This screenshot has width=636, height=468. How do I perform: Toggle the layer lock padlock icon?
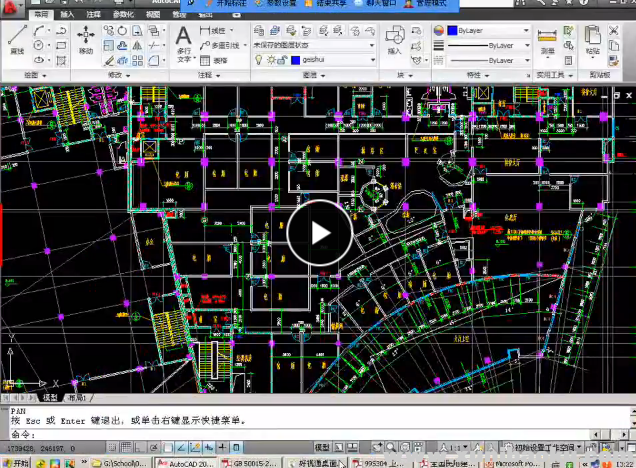281,61
